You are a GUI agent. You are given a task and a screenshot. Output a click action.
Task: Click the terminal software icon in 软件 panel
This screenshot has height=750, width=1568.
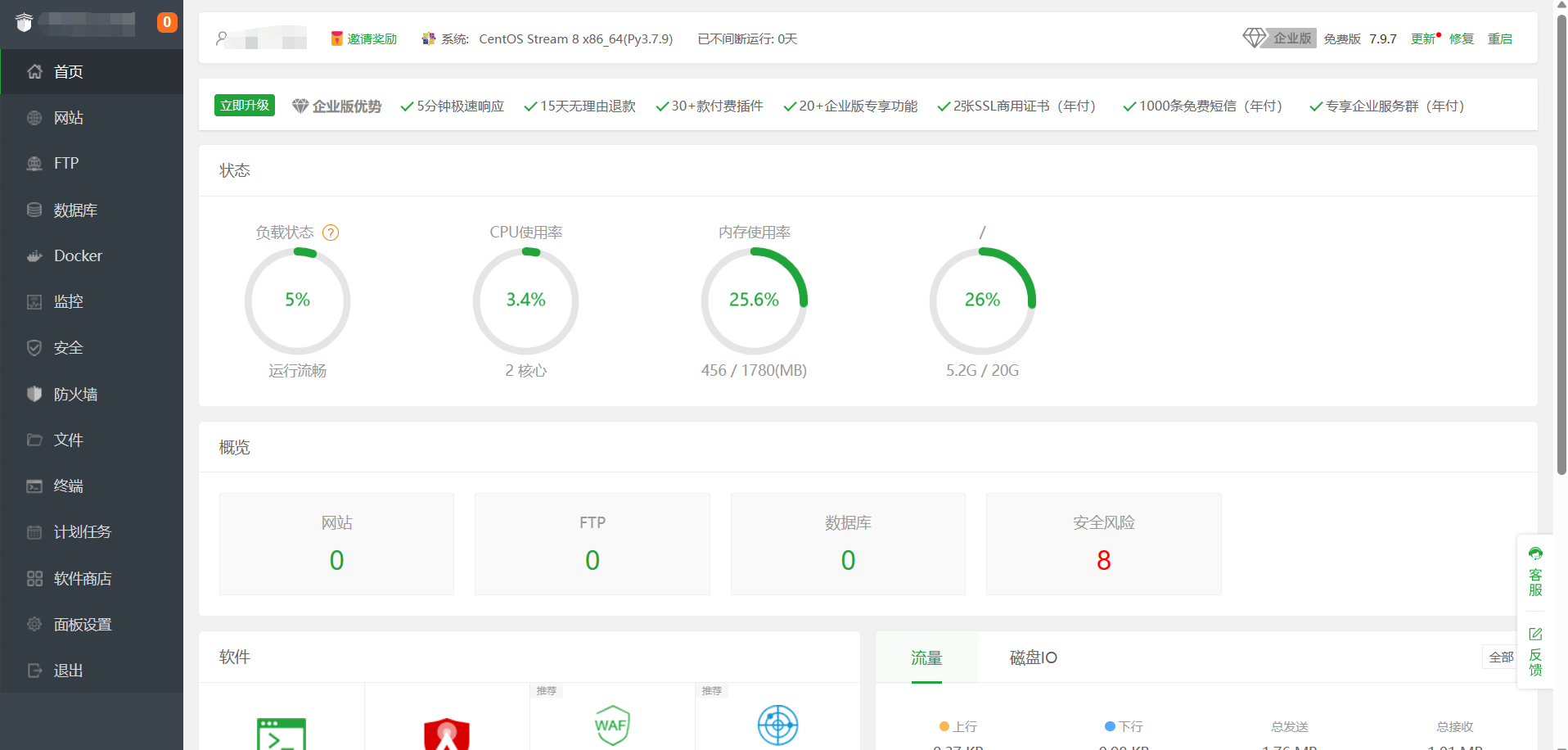pyautogui.click(x=282, y=733)
